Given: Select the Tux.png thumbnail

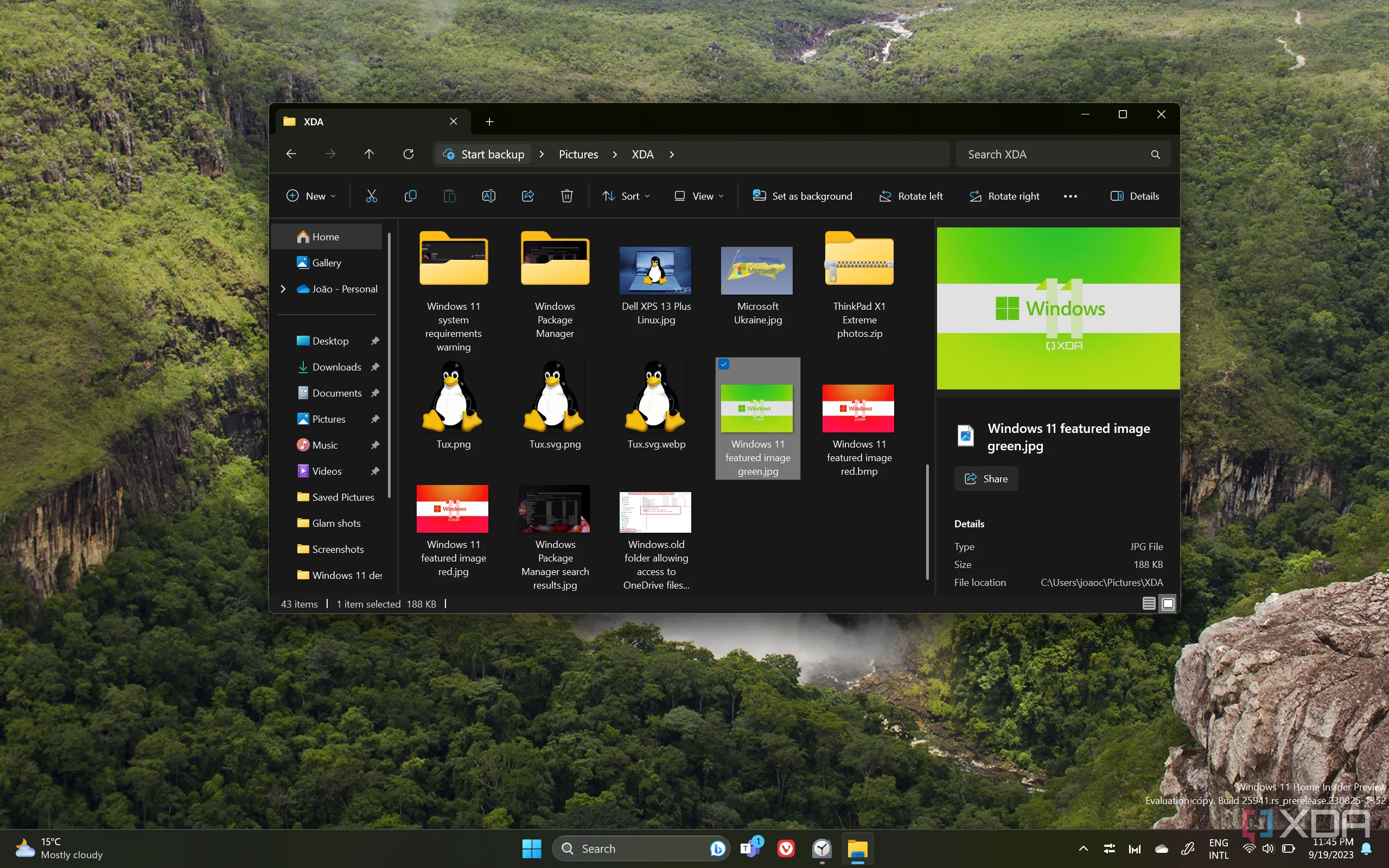Looking at the screenshot, I should [452, 397].
